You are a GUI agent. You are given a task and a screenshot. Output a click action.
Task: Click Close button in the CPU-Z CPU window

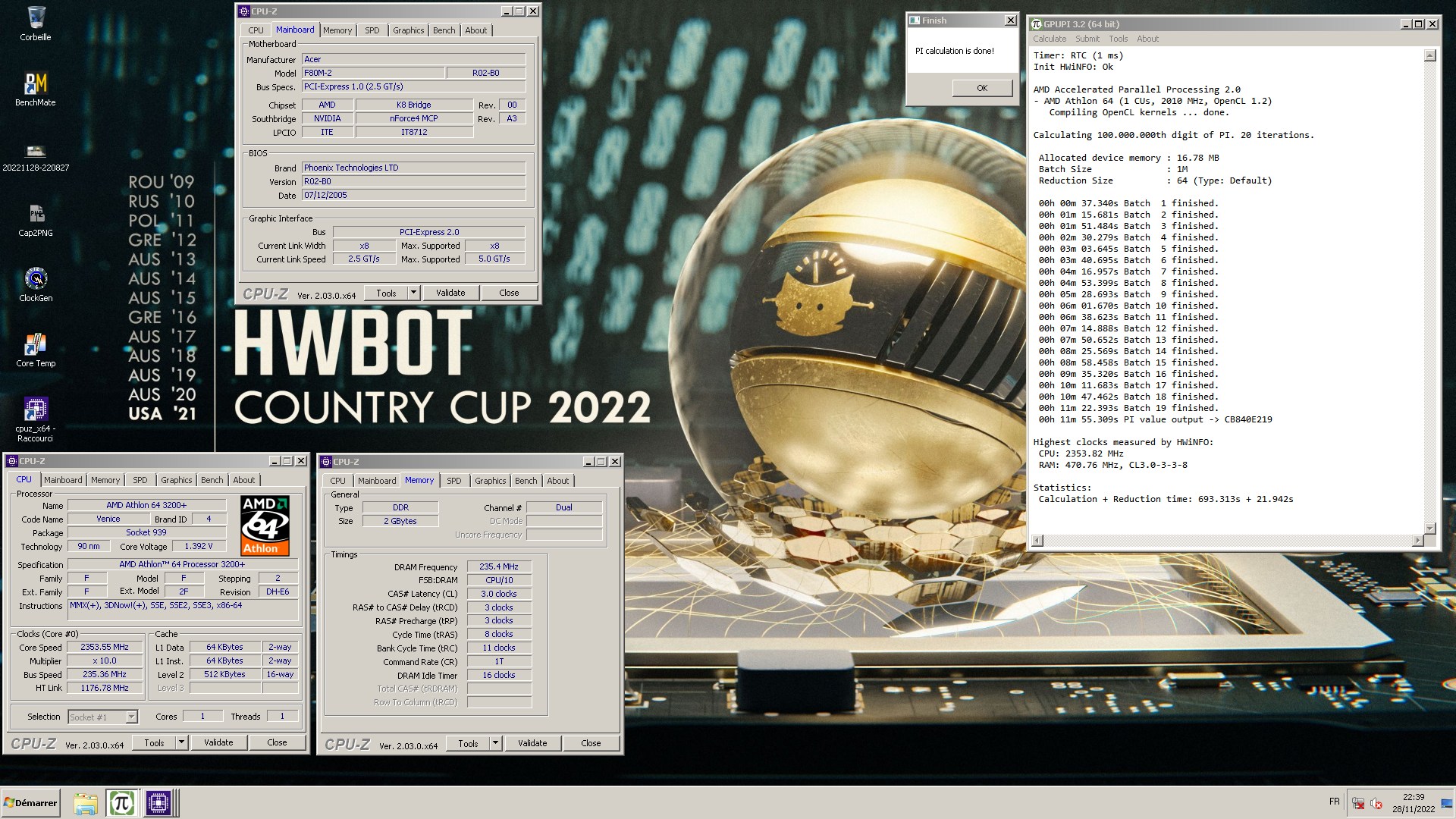(277, 742)
